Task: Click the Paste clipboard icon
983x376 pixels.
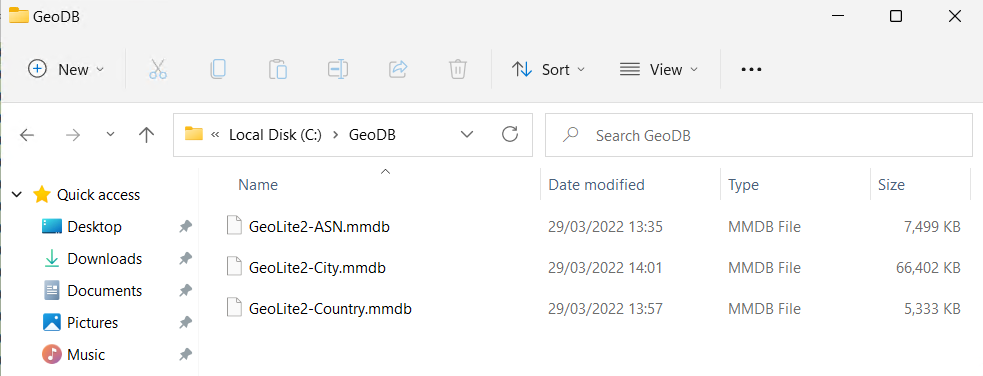Action: (x=278, y=69)
